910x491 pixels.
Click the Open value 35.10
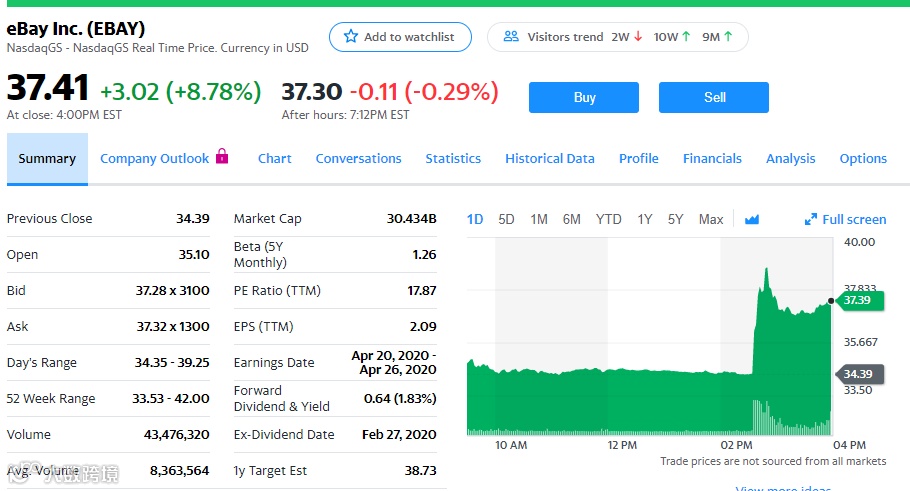pos(194,254)
